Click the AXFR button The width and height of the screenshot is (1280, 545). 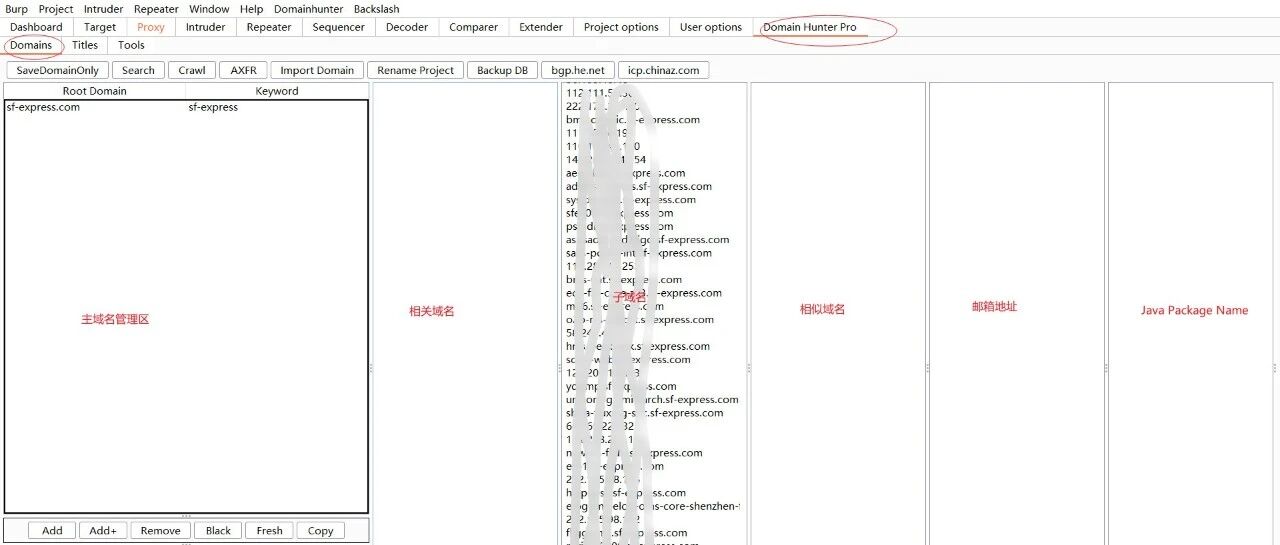[243, 70]
